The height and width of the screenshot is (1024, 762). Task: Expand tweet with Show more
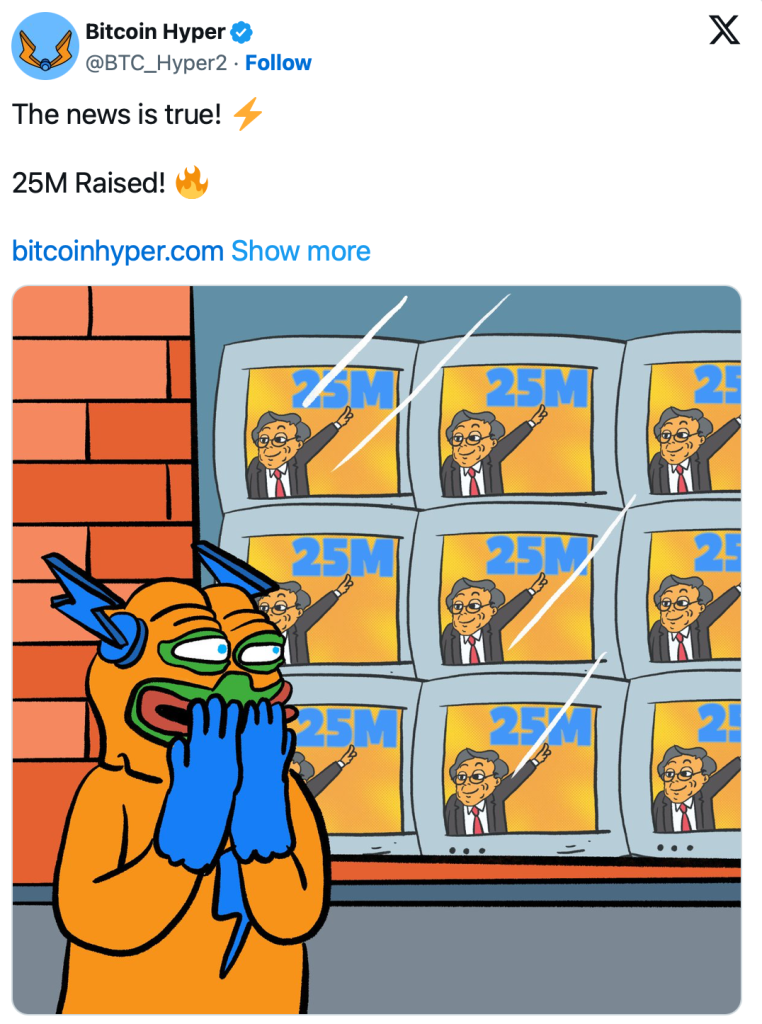(301, 251)
